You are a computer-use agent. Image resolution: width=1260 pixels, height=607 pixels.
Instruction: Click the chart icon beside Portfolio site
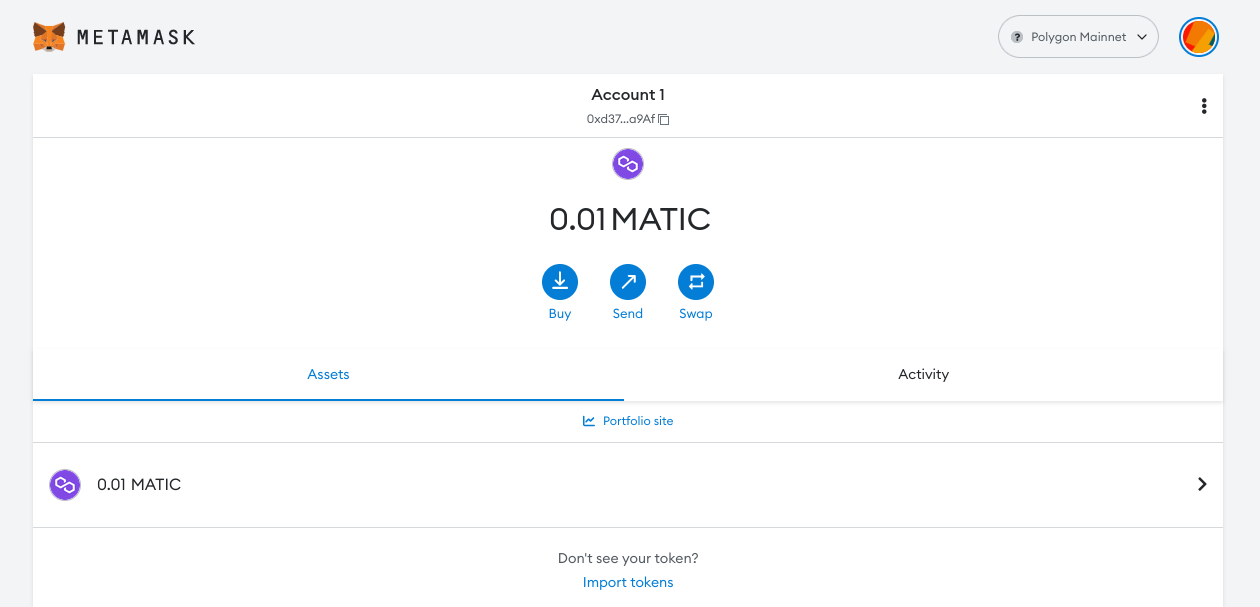tap(589, 421)
